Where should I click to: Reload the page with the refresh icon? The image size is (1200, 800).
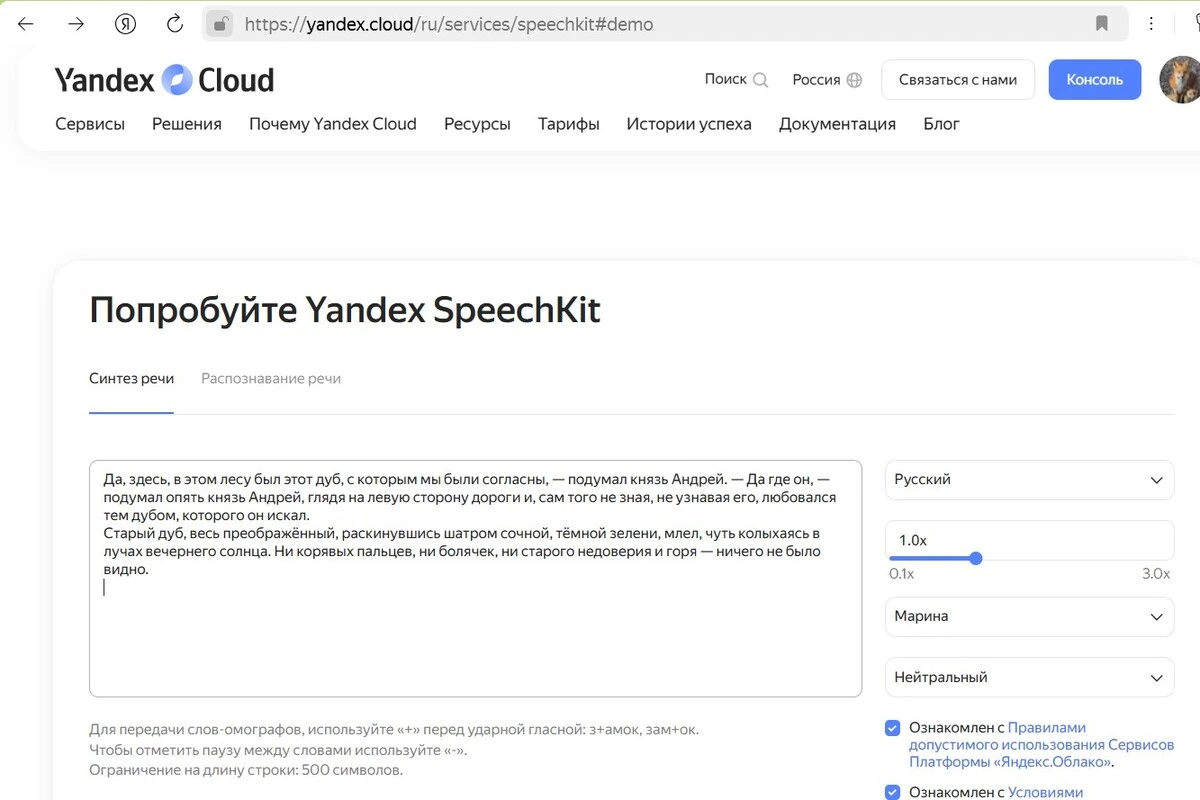[x=175, y=24]
